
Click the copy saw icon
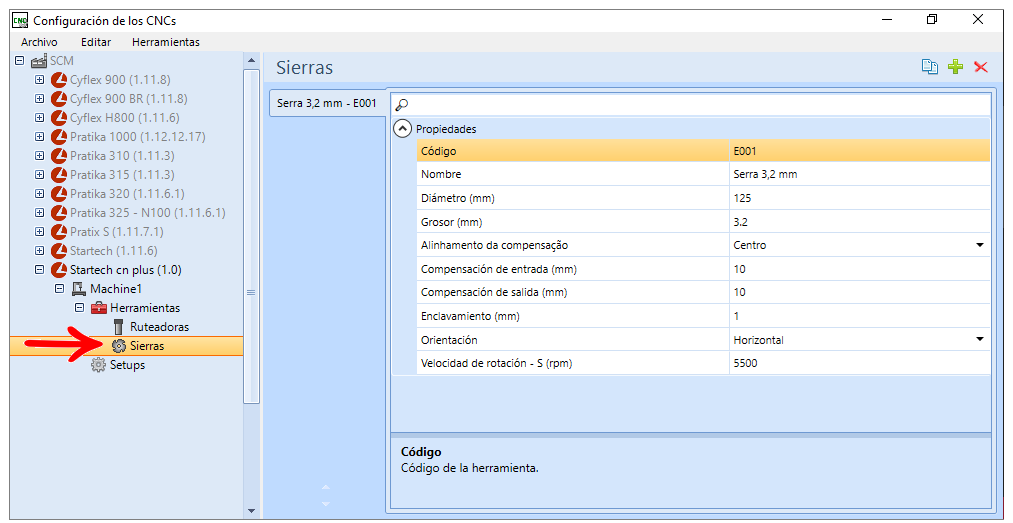[930, 67]
